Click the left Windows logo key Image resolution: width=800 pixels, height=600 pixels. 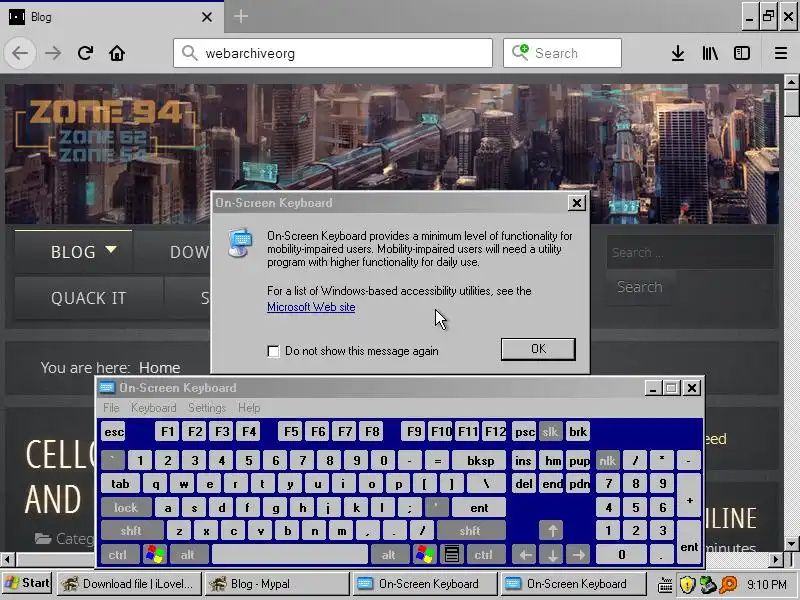[x=155, y=554]
